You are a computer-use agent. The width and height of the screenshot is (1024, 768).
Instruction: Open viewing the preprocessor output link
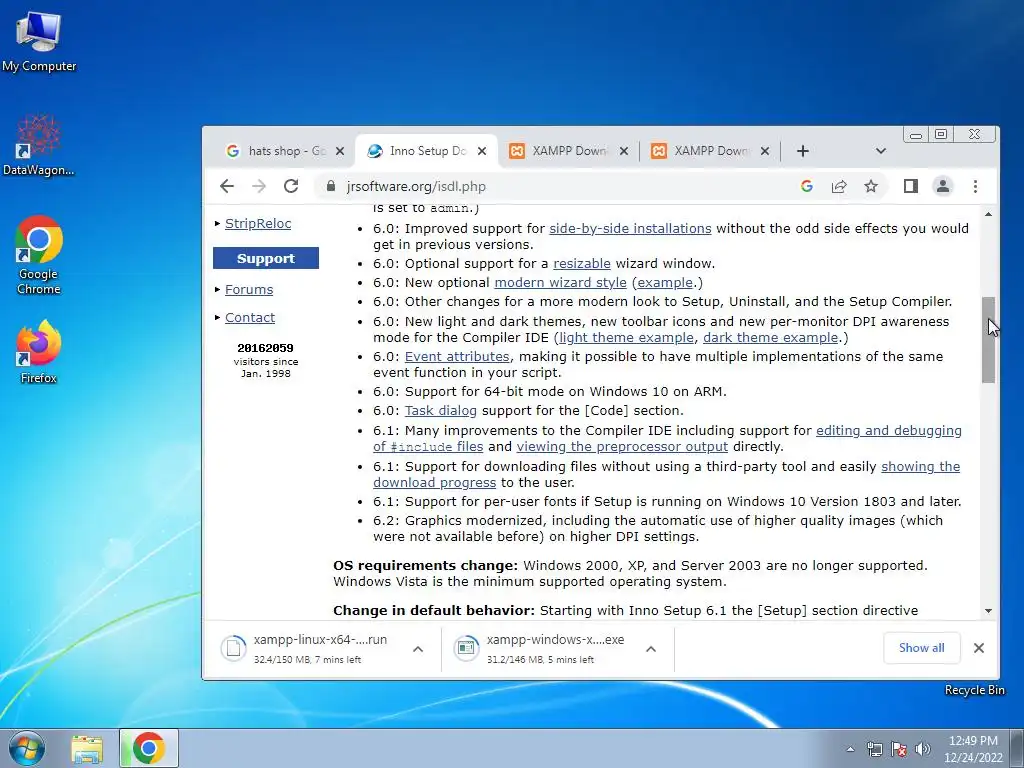(622, 447)
